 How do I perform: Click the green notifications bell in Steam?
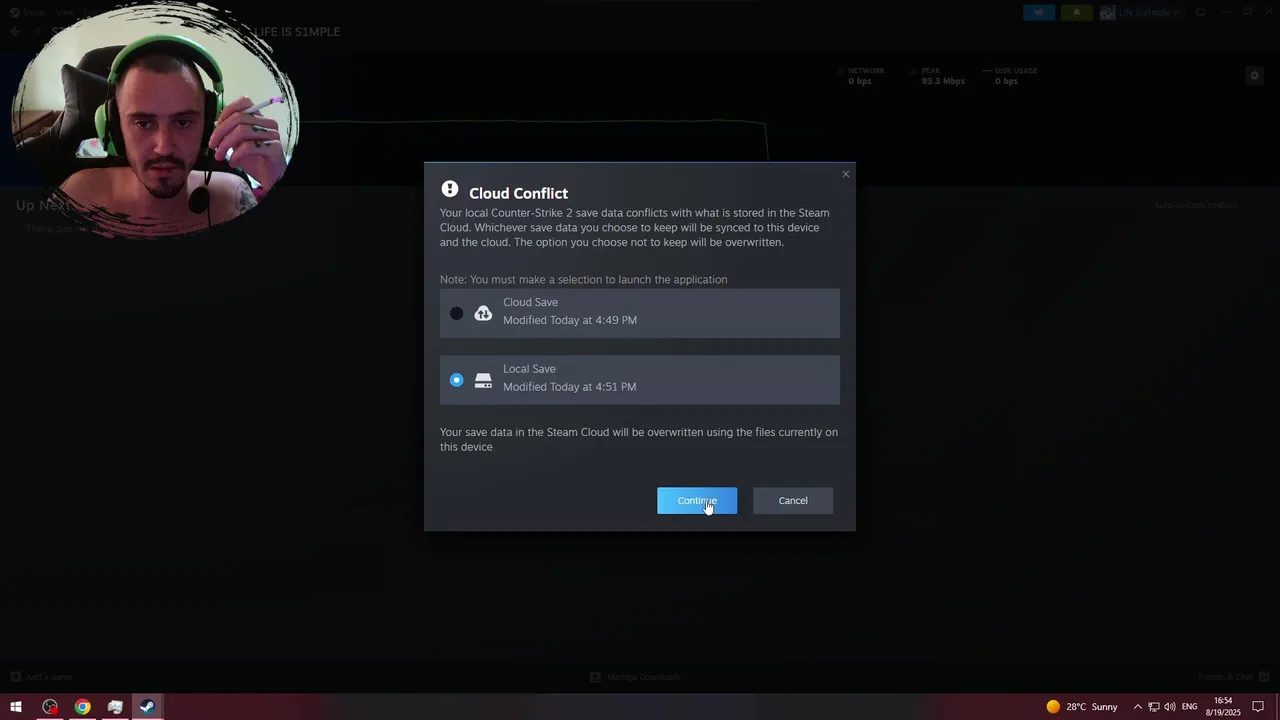[1077, 12]
